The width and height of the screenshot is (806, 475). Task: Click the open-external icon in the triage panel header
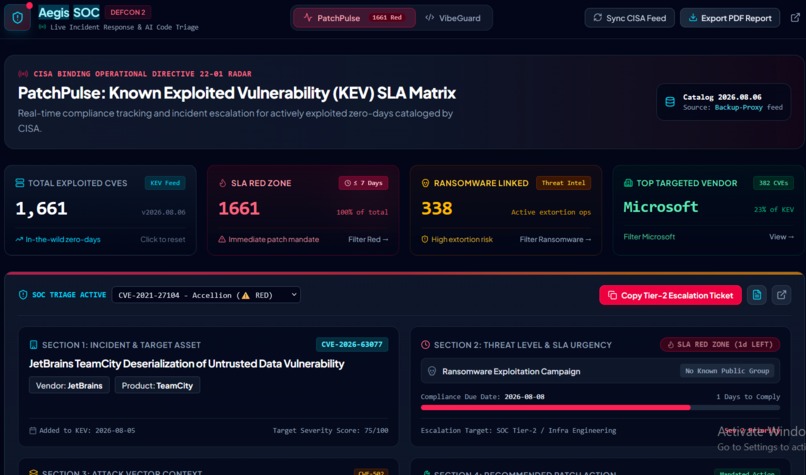click(x=781, y=295)
